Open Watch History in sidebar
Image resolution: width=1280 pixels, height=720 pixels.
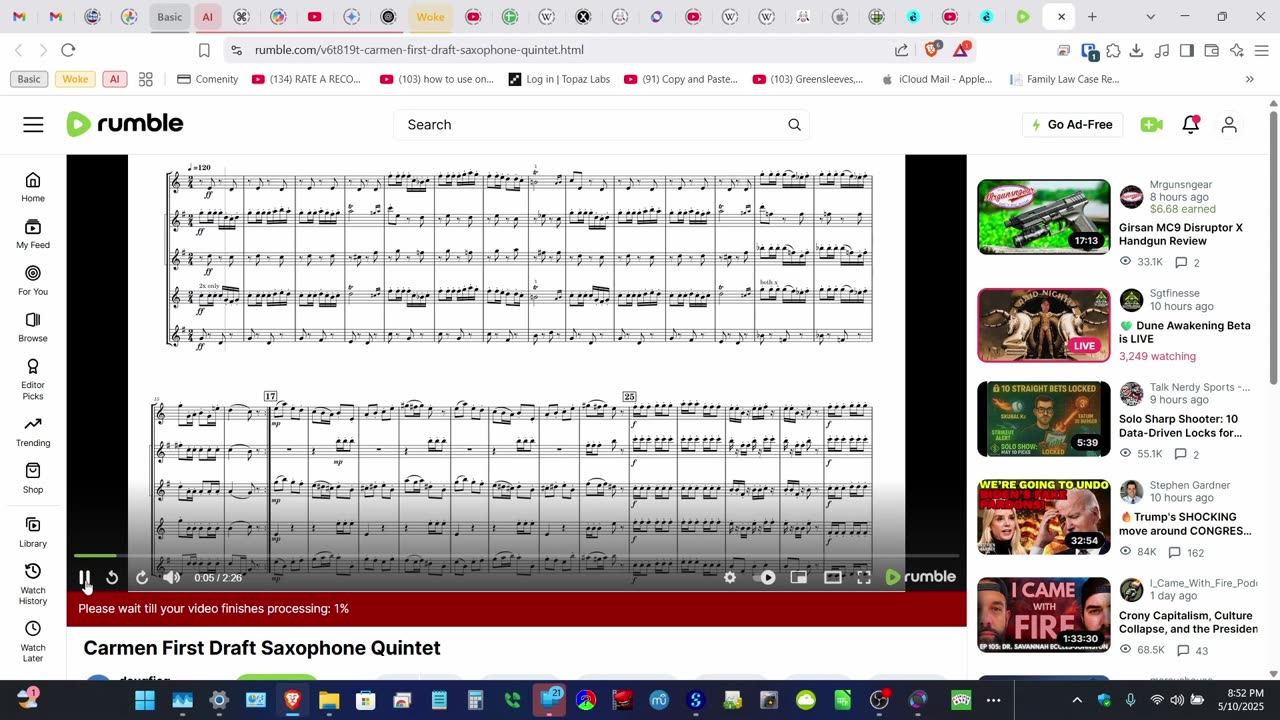point(33,584)
